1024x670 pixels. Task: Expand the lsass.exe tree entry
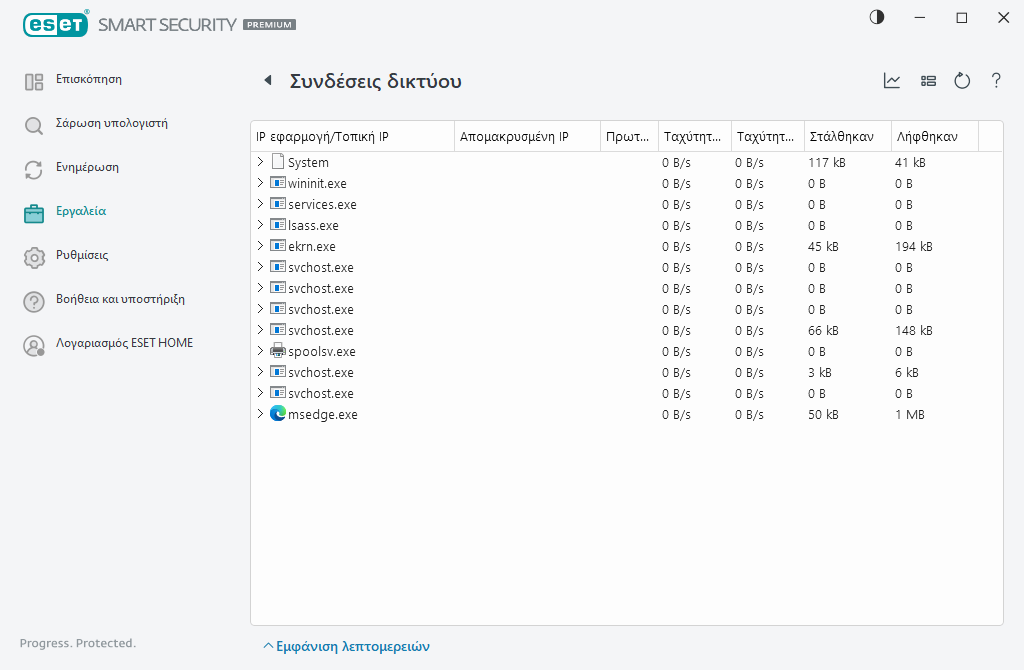[x=260, y=225]
